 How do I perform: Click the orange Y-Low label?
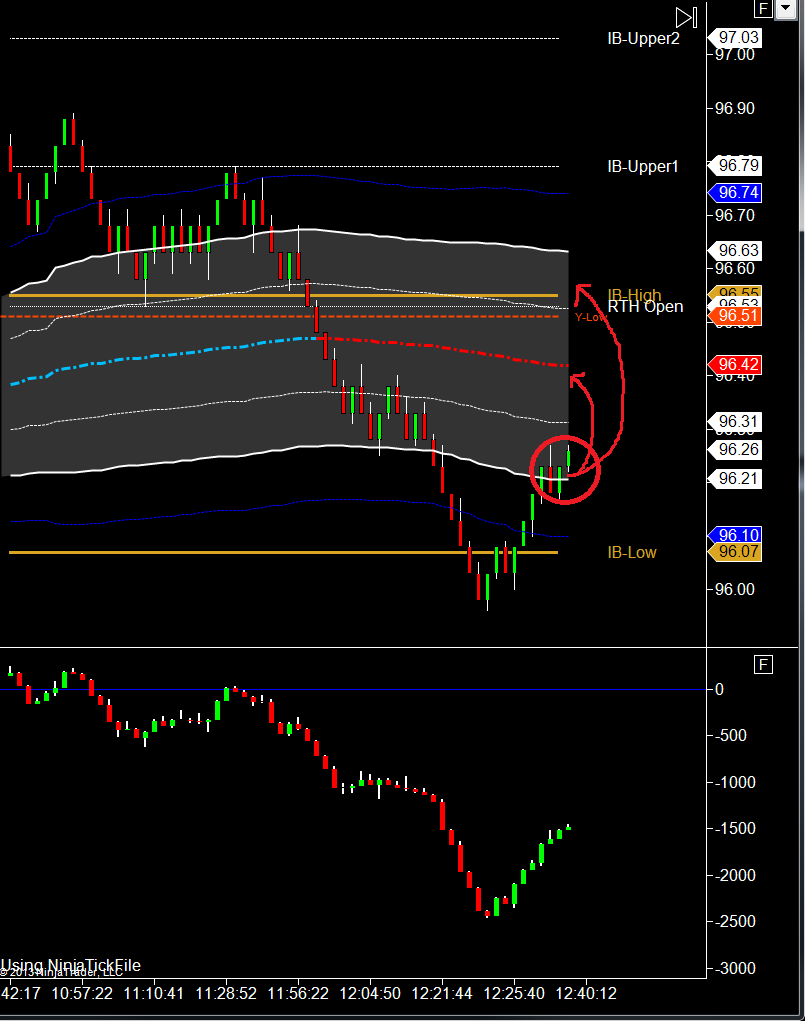click(x=590, y=317)
